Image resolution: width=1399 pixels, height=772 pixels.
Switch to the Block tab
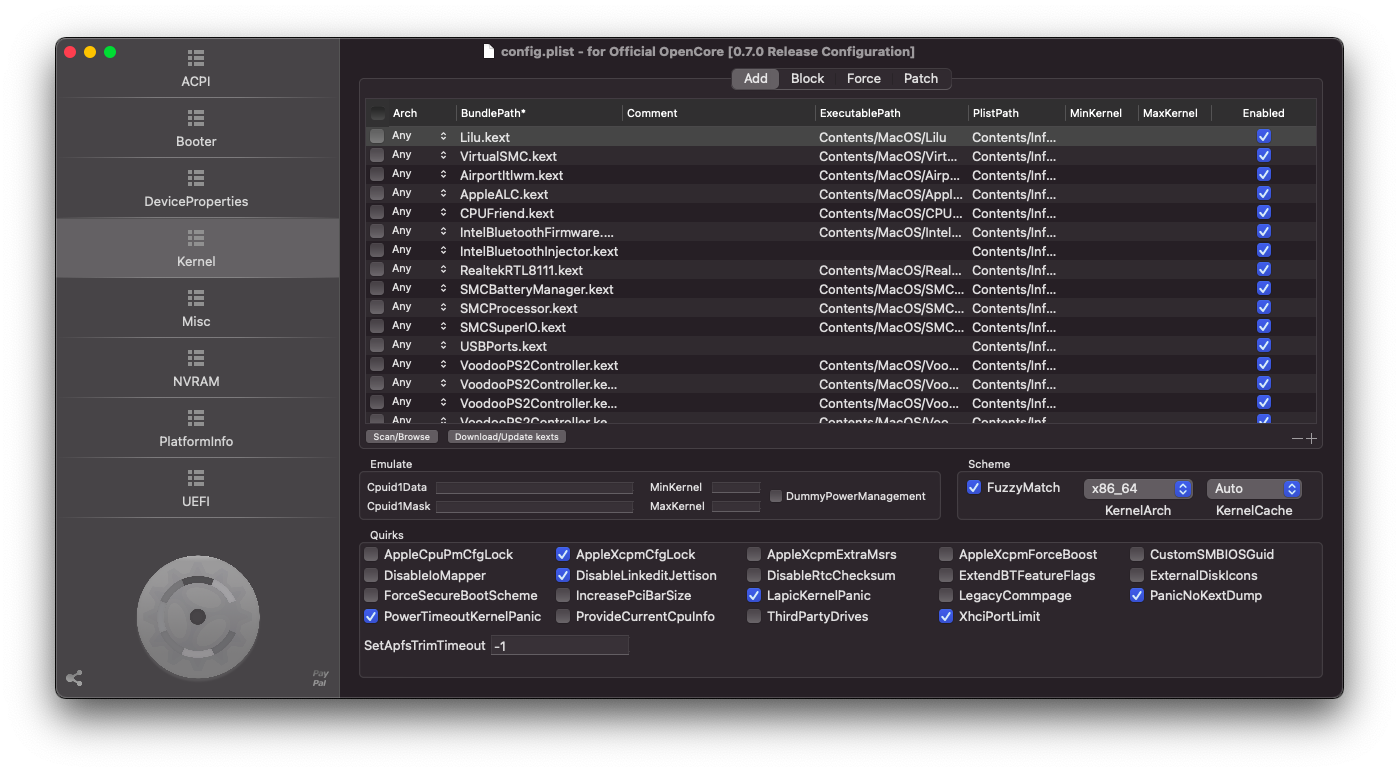click(x=807, y=78)
